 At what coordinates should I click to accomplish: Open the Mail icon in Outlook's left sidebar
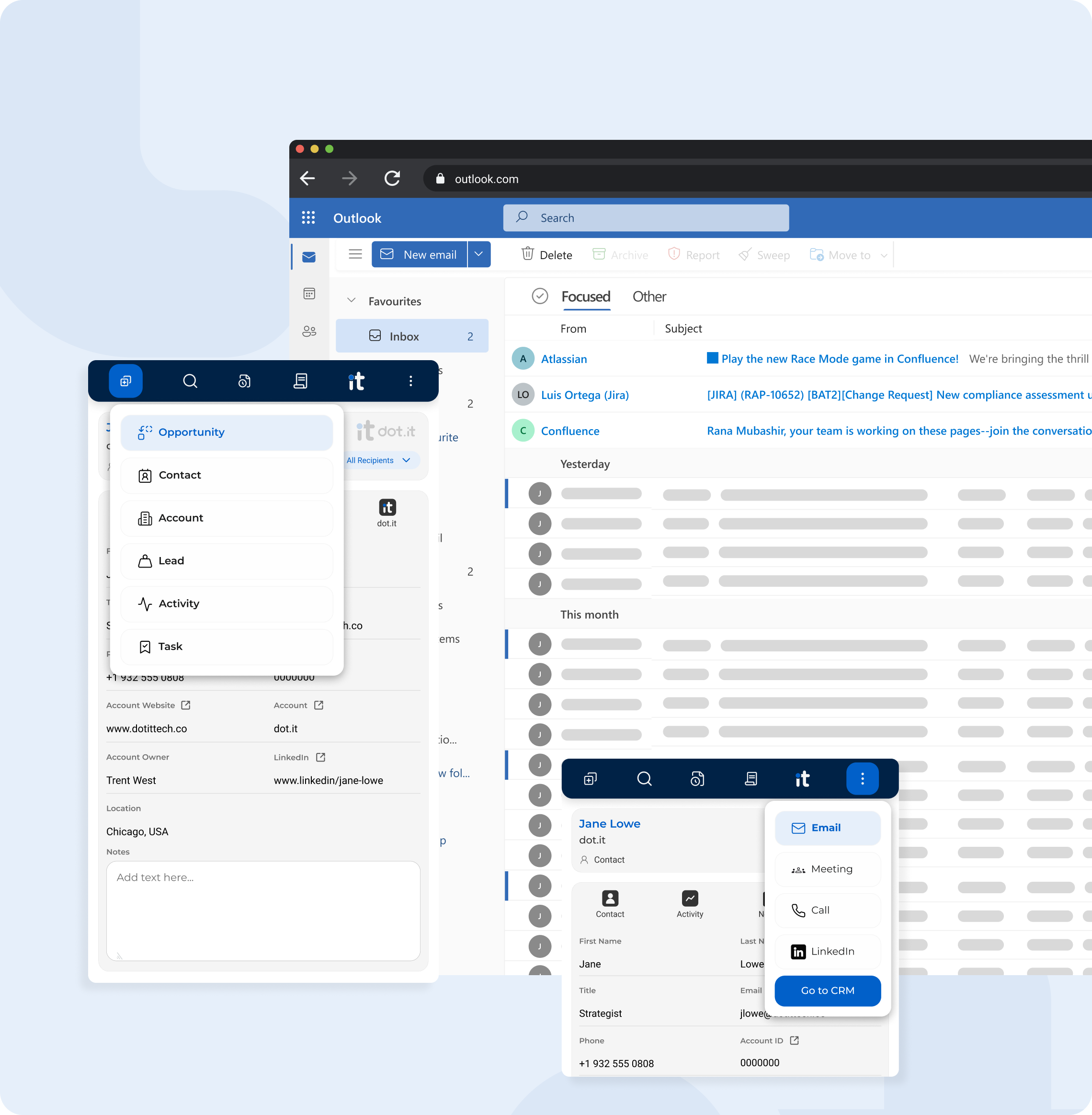pos(309,257)
